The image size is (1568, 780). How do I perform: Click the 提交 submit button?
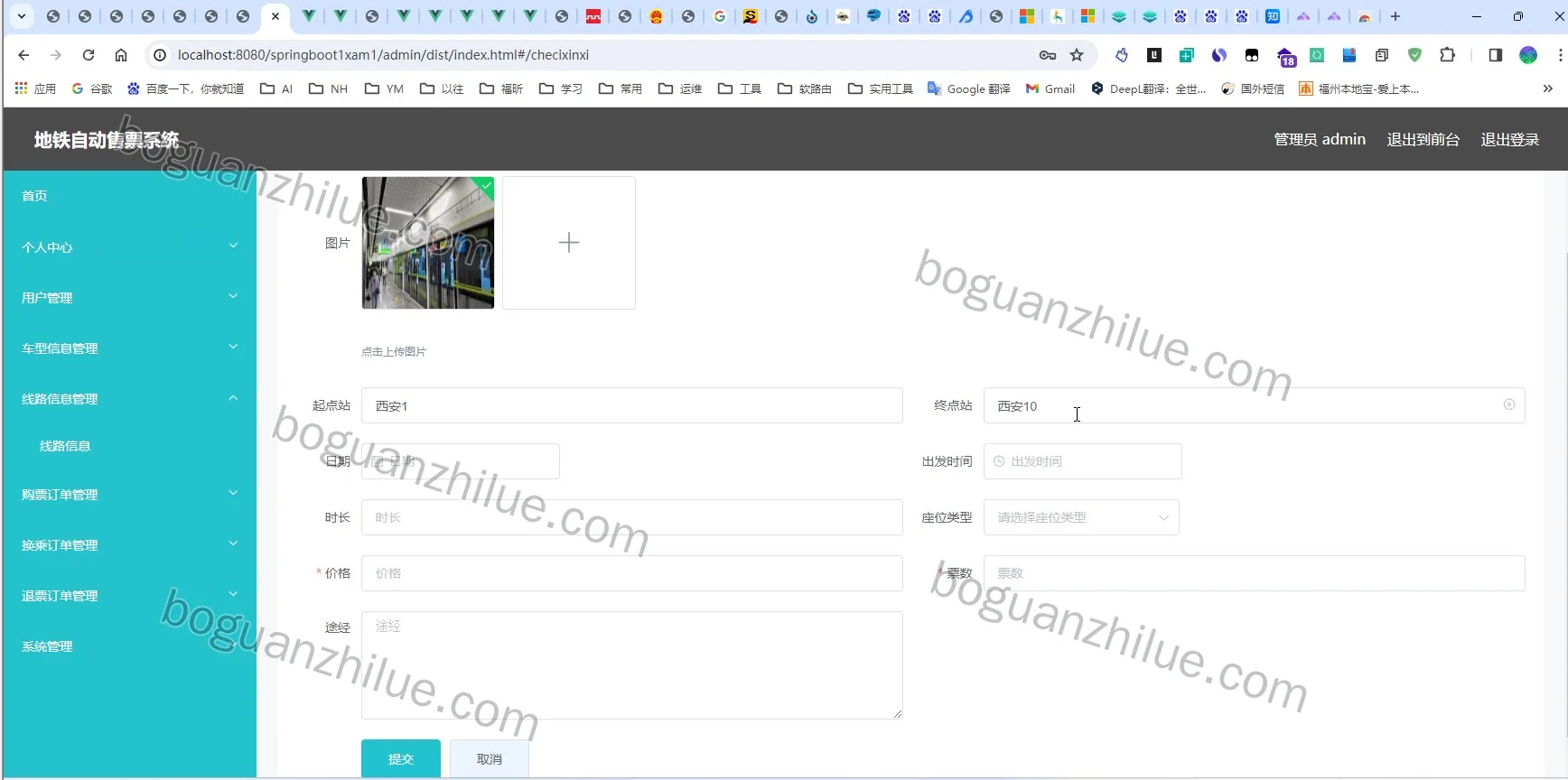click(x=401, y=758)
